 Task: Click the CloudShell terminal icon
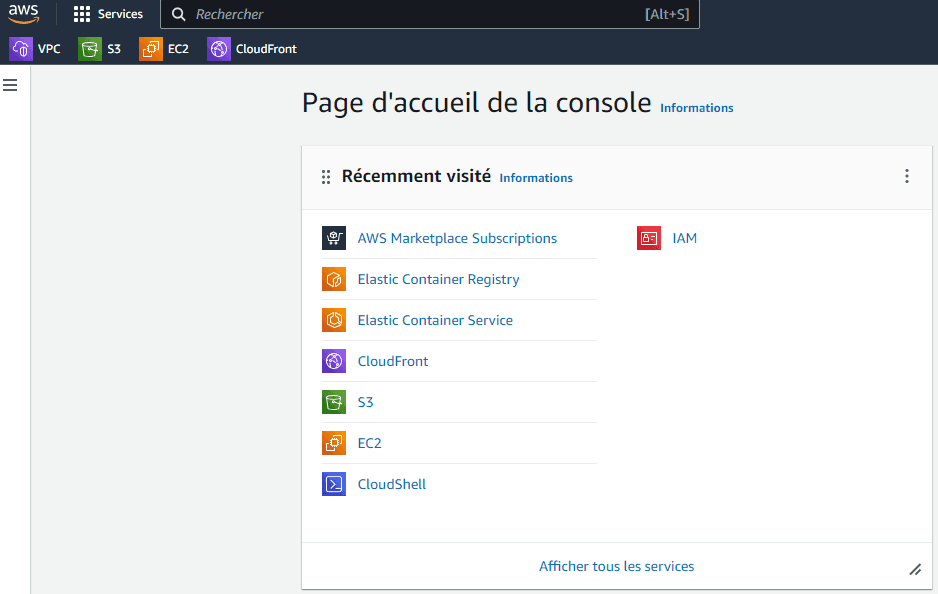coord(334,484)
